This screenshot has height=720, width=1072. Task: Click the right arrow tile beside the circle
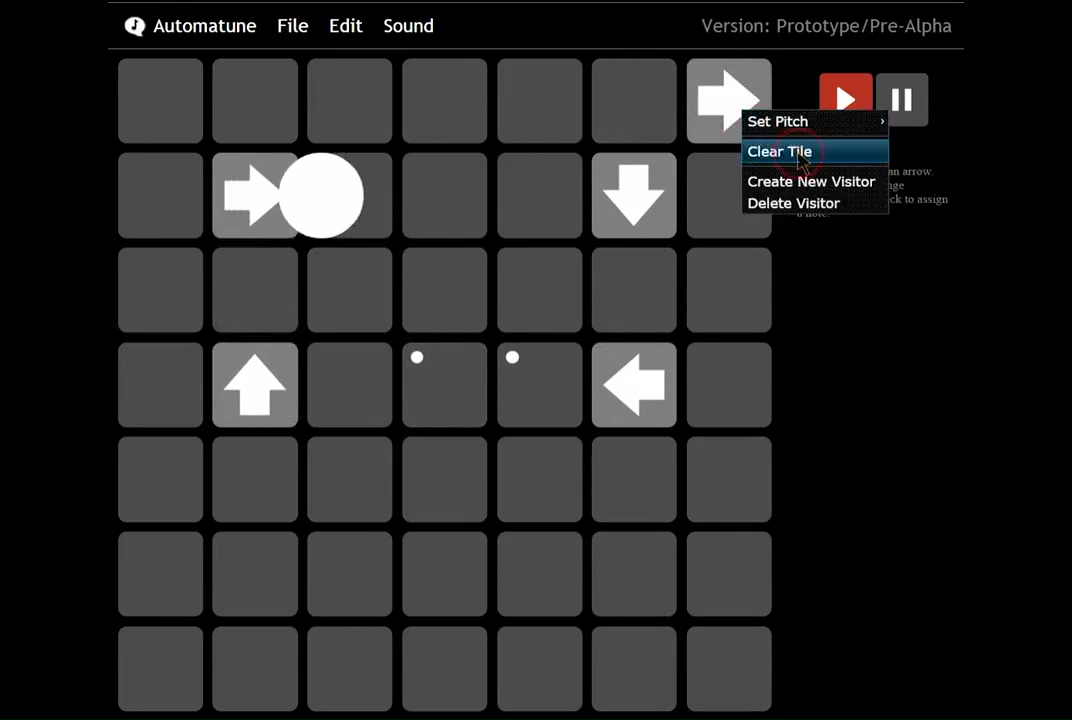click(x=246, y=196)
